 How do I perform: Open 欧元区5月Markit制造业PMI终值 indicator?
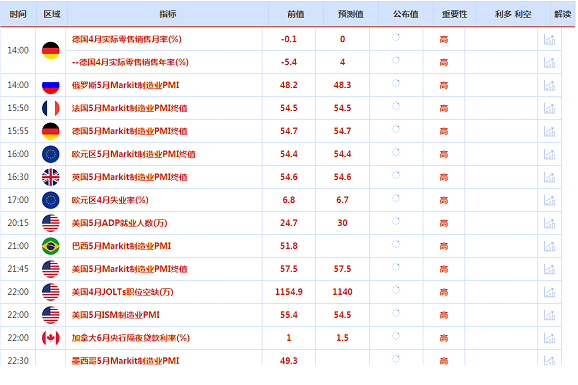tap(133, 154)
